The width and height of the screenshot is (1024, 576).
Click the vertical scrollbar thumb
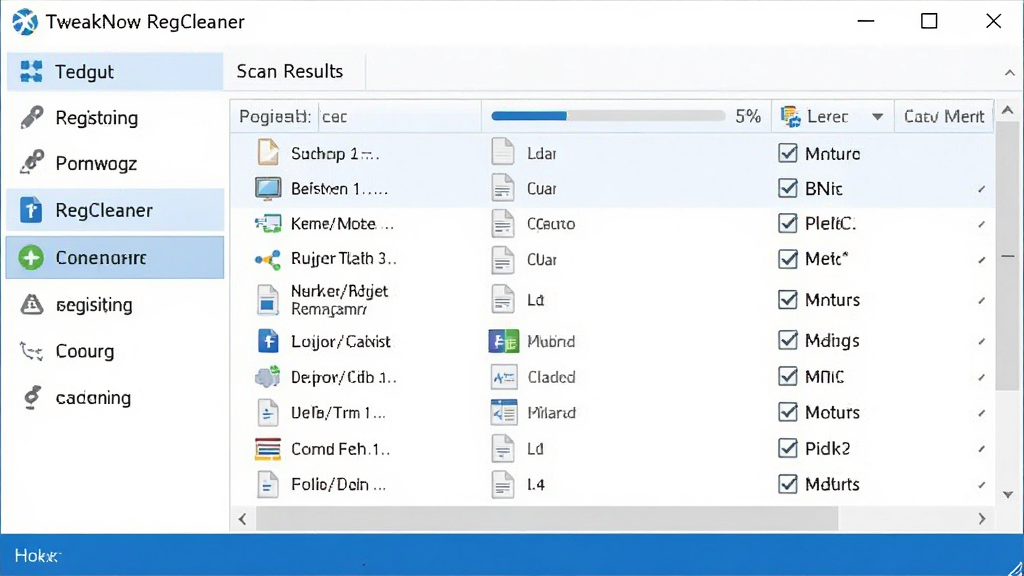1008,256
